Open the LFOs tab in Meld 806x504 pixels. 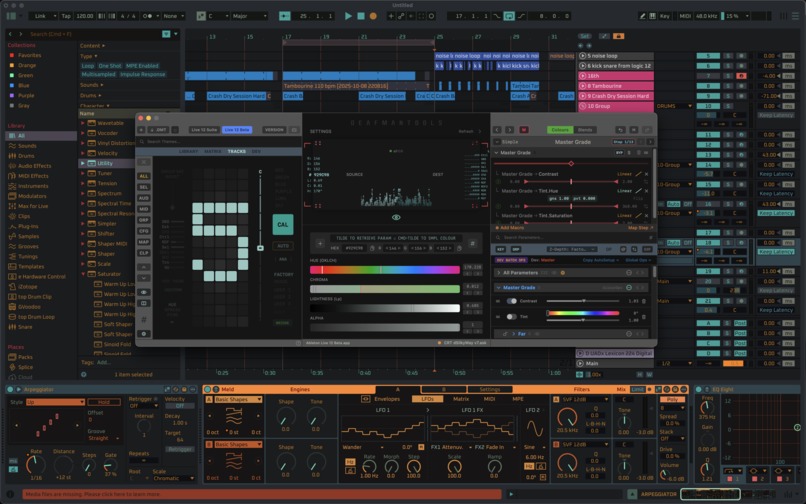coord(427,399)
